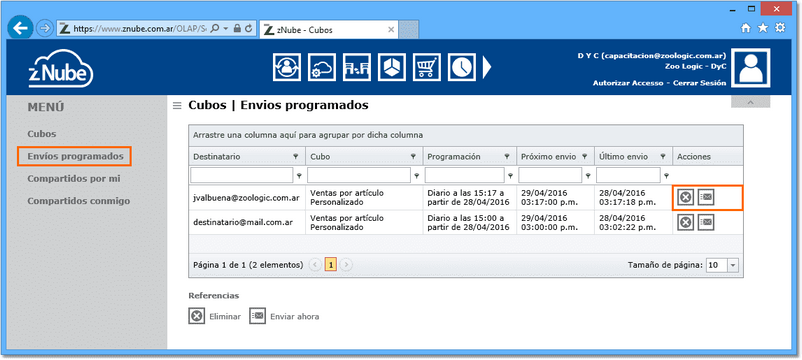Image resolution: width=802 pixels, height=360 pixels.
Task: Open the cloud settings module icon
Action: (x=322, y=67)
